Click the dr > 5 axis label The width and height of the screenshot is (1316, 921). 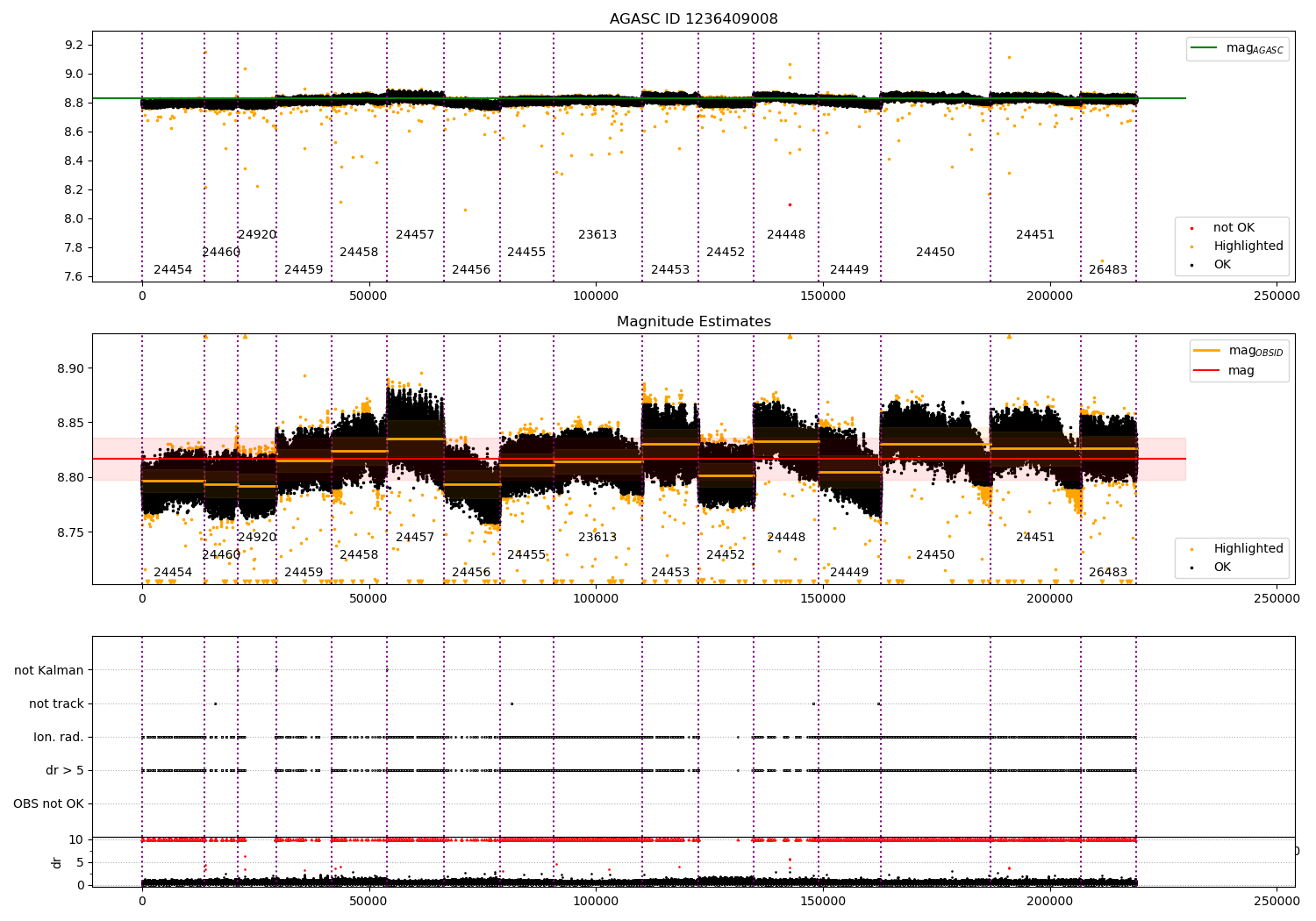click(65, 770)
